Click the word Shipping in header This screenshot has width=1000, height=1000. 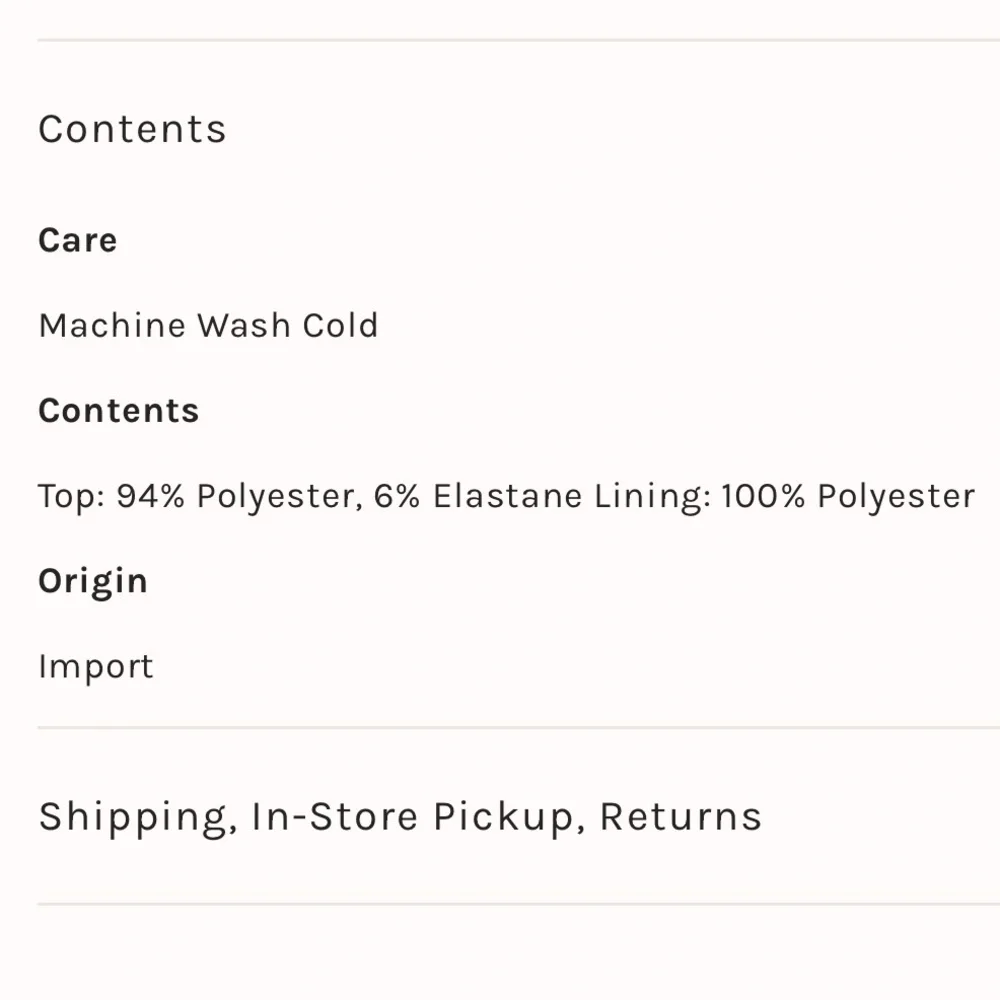(138, 818)
